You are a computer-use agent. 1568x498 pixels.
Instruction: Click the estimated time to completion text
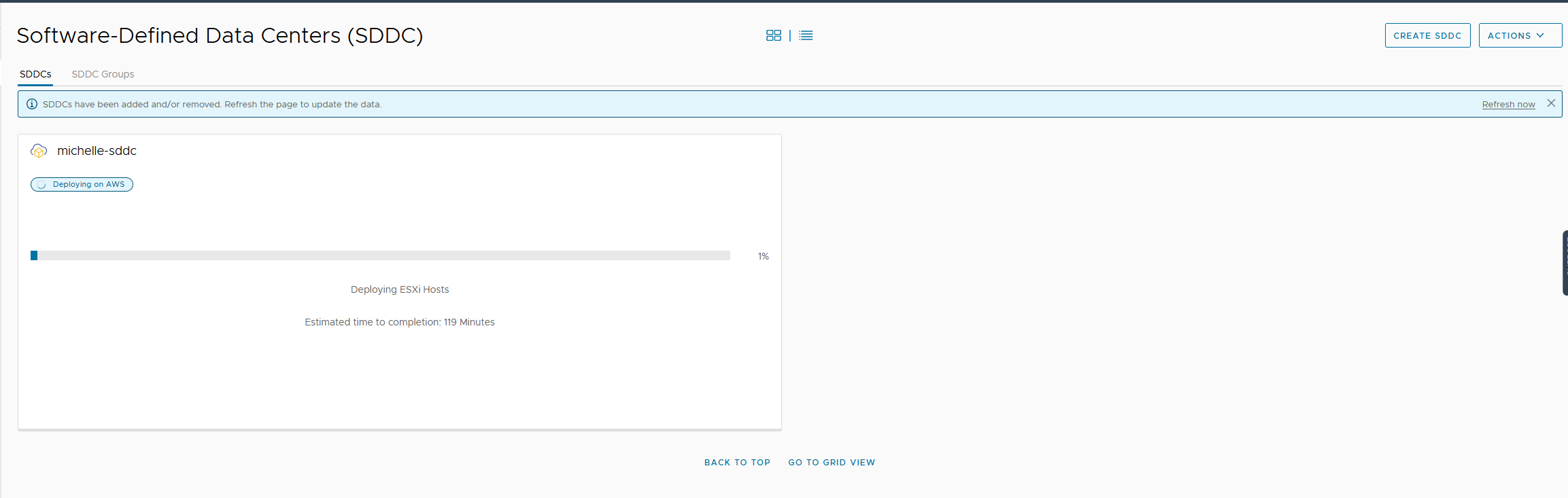pos(400,322)
